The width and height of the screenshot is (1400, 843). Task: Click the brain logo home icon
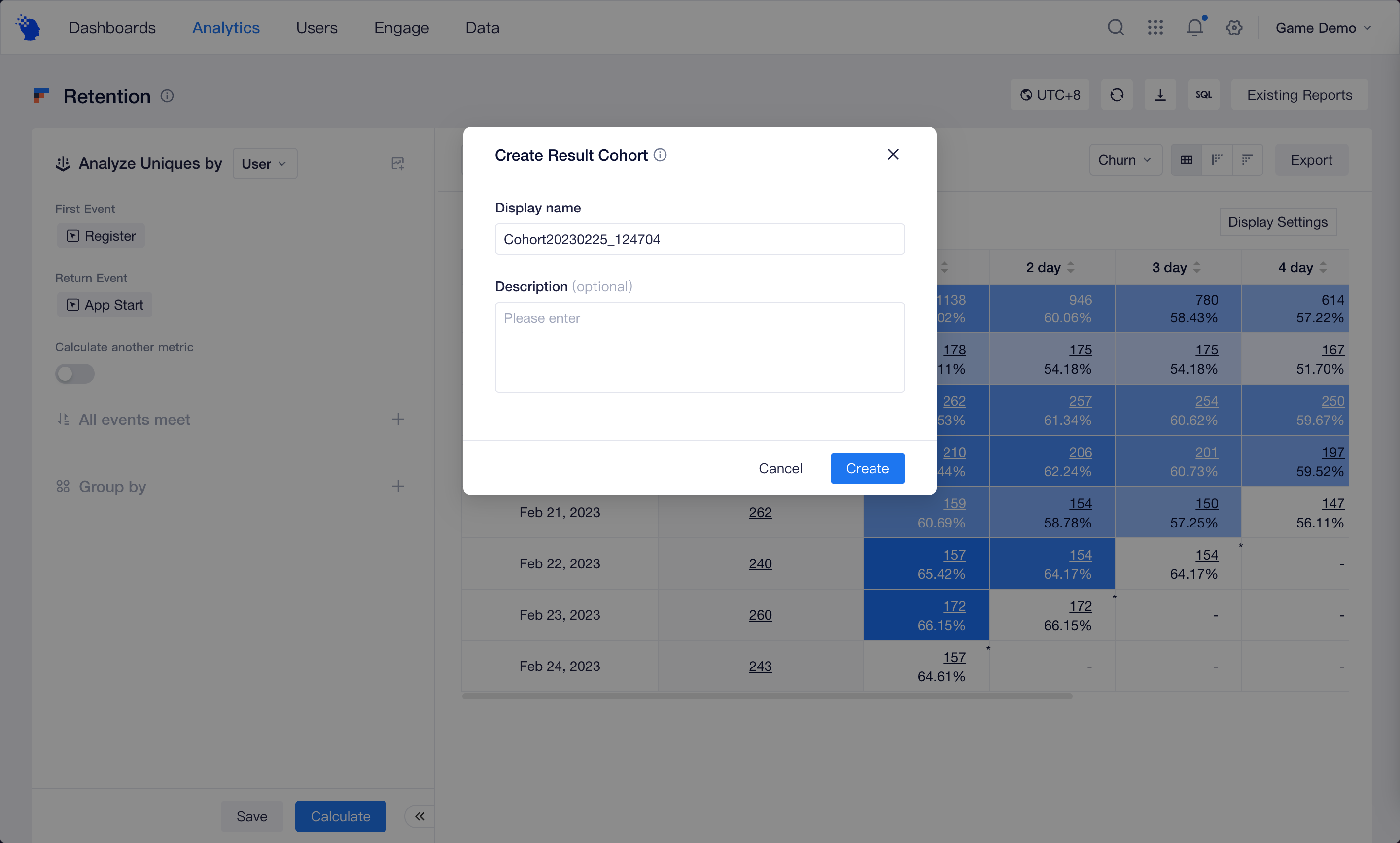click(29, 27)
